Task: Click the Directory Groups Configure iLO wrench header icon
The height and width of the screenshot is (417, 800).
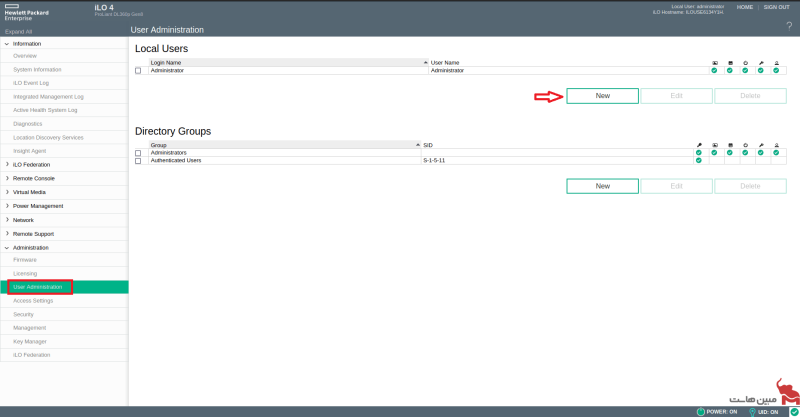Action: (x=761, y=145)
